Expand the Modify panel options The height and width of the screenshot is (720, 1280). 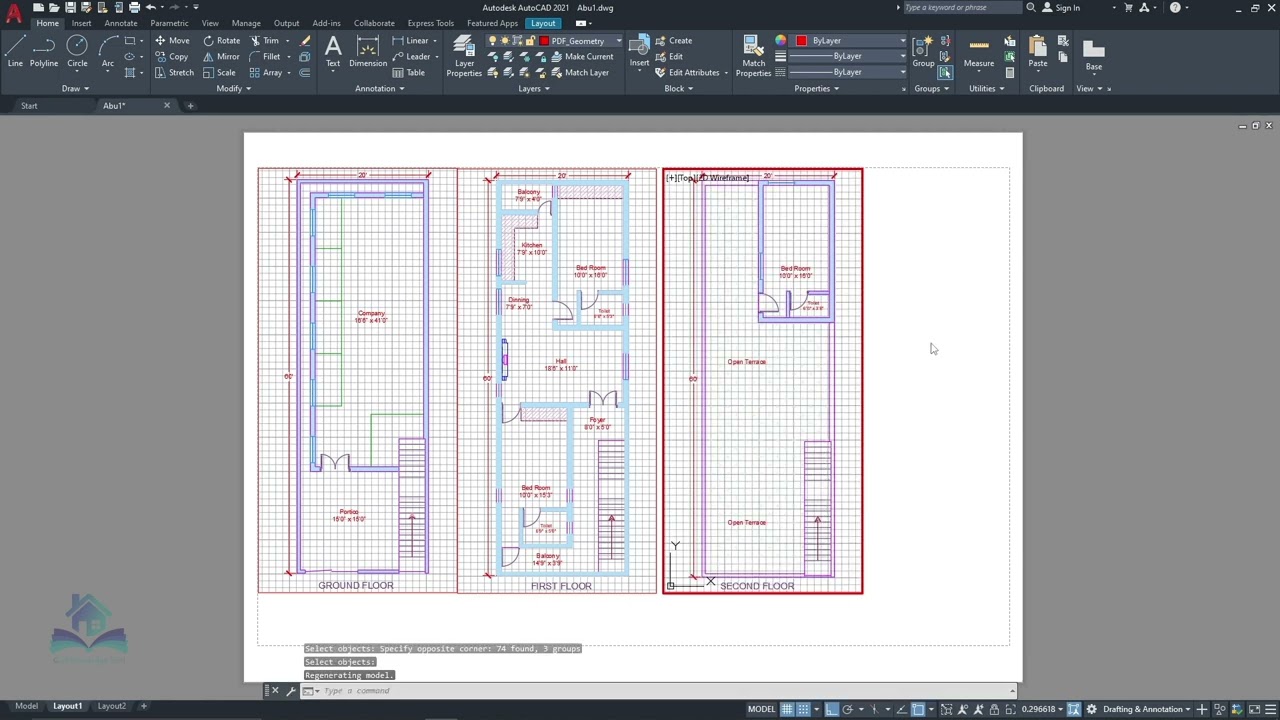(x=233, y=88)
